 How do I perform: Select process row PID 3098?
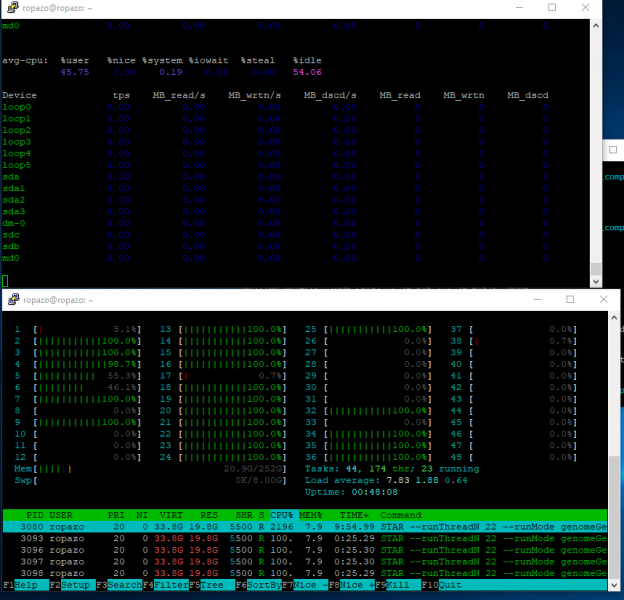[x=305, y=573]
